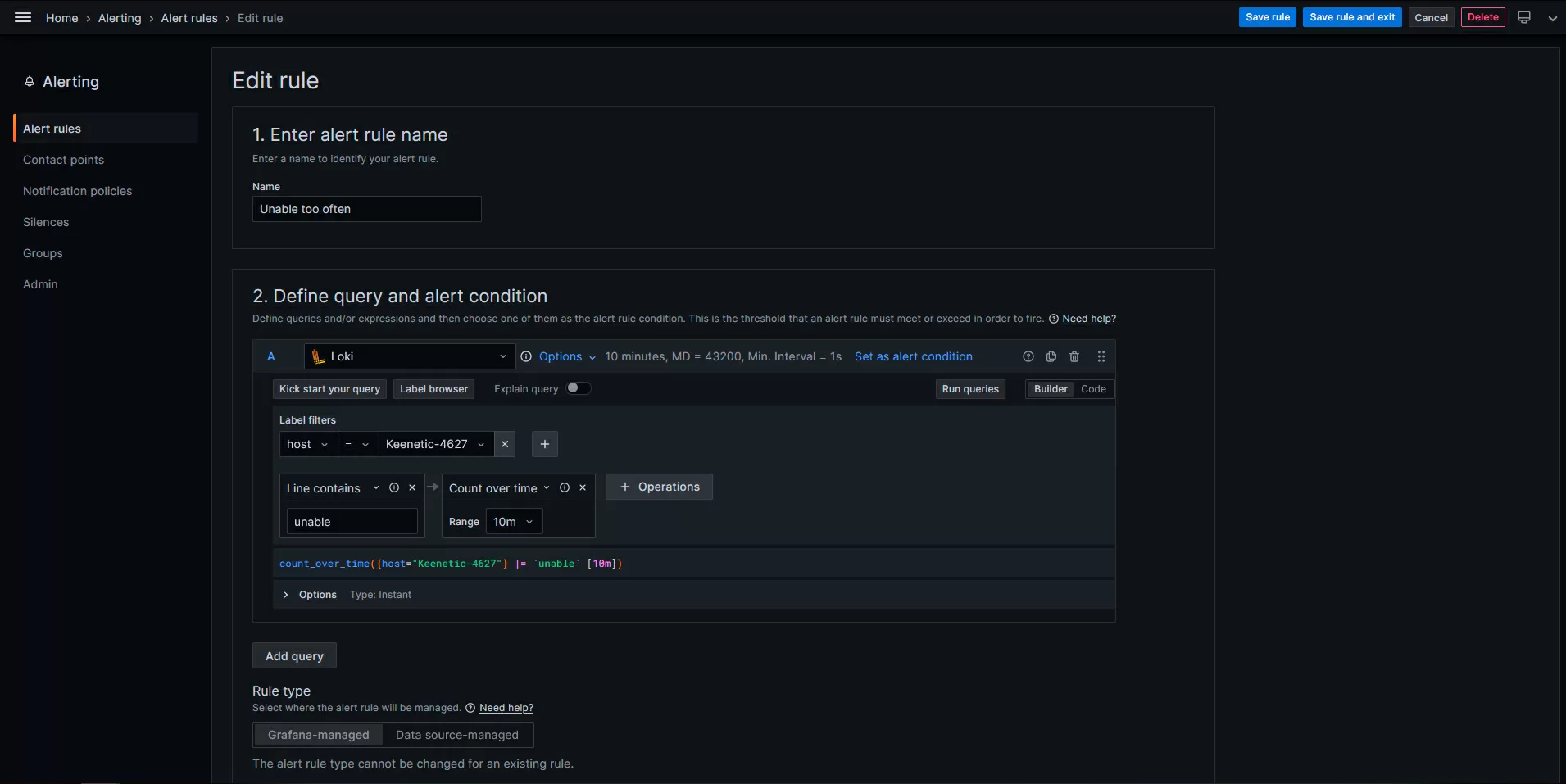This screenshot has width=1566, height=784.
Task: Switch query editor to Code mode
Action: pyautogui.click(x=1093, y=389)
